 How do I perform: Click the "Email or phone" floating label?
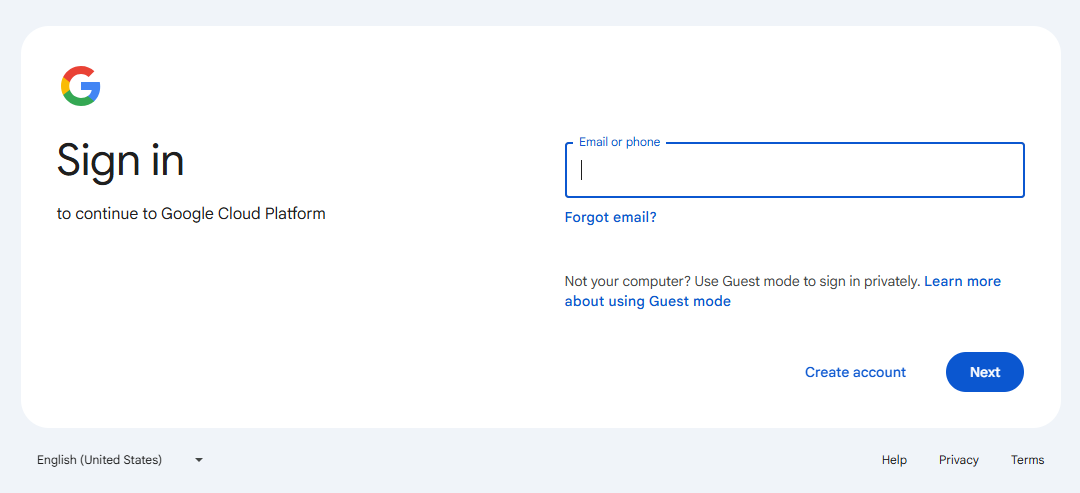coord(619,142)
